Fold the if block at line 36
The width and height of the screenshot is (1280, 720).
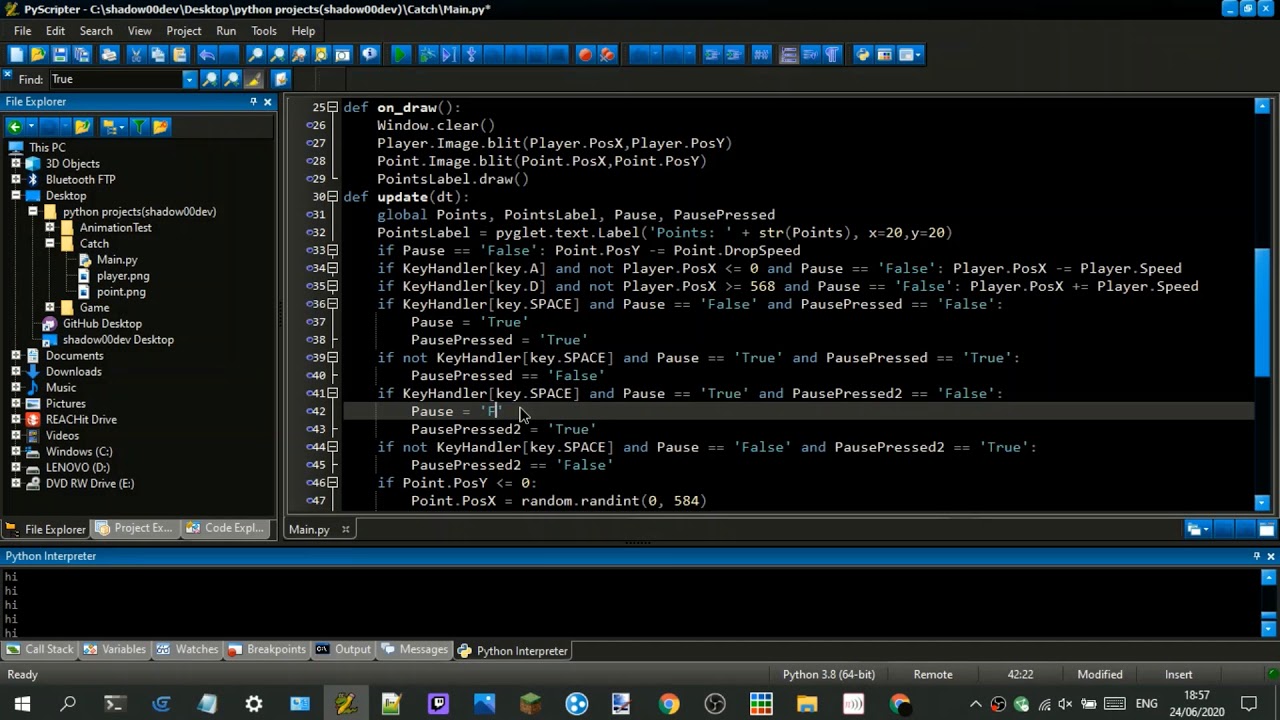(333, 304)
